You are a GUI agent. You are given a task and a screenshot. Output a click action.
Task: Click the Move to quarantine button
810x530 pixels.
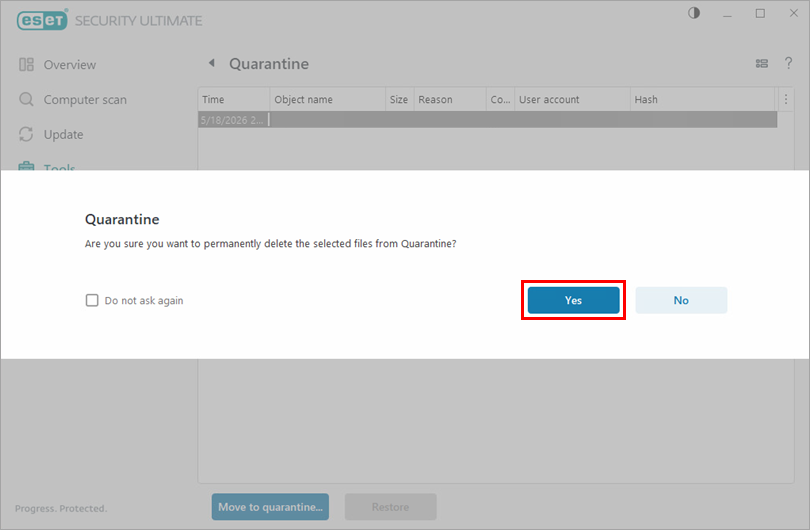pos(270,507)
